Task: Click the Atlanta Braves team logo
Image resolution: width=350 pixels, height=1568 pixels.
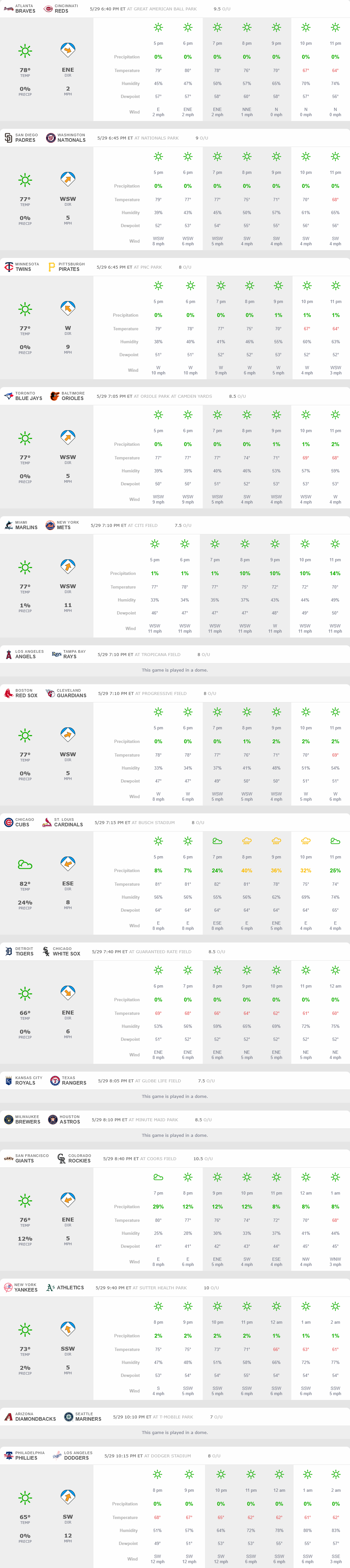Action: click(x=8, y=8)
